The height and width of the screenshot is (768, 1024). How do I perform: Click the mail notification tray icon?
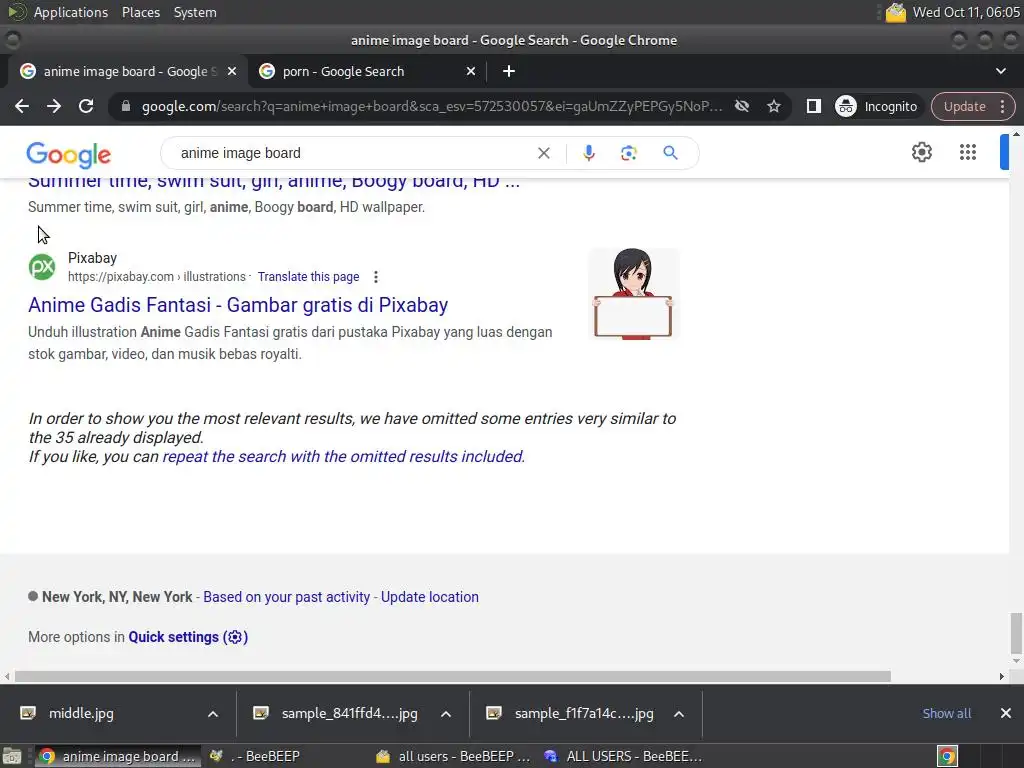(895, 12)
